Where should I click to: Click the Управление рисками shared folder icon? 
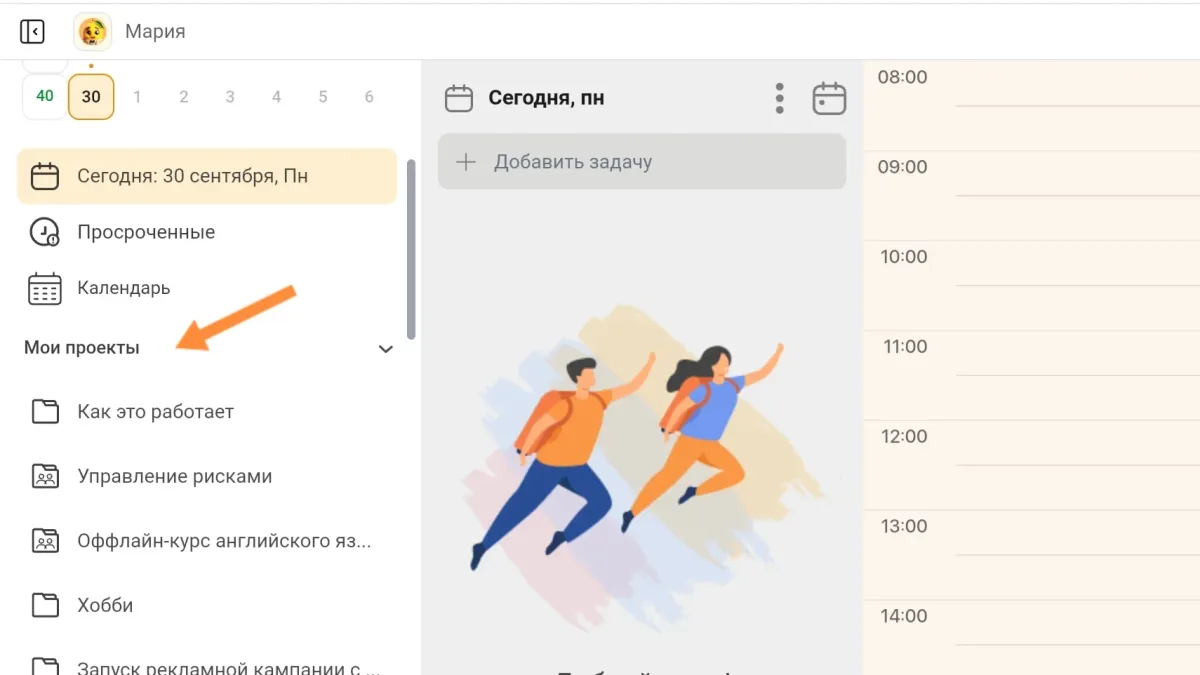45,476
